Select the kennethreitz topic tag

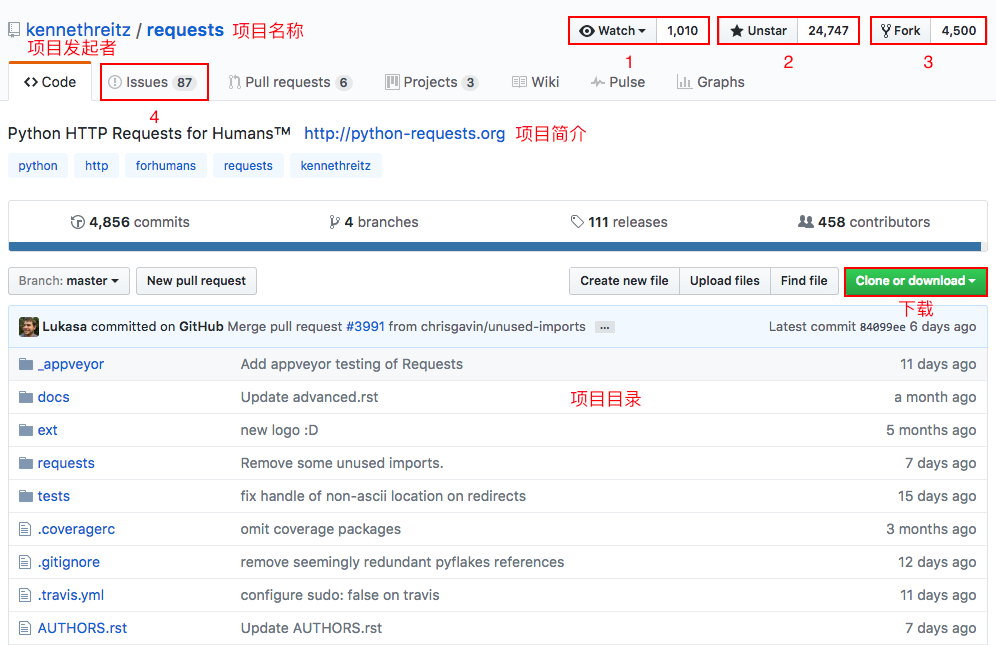pyautogui.click(x=335, y=165)
